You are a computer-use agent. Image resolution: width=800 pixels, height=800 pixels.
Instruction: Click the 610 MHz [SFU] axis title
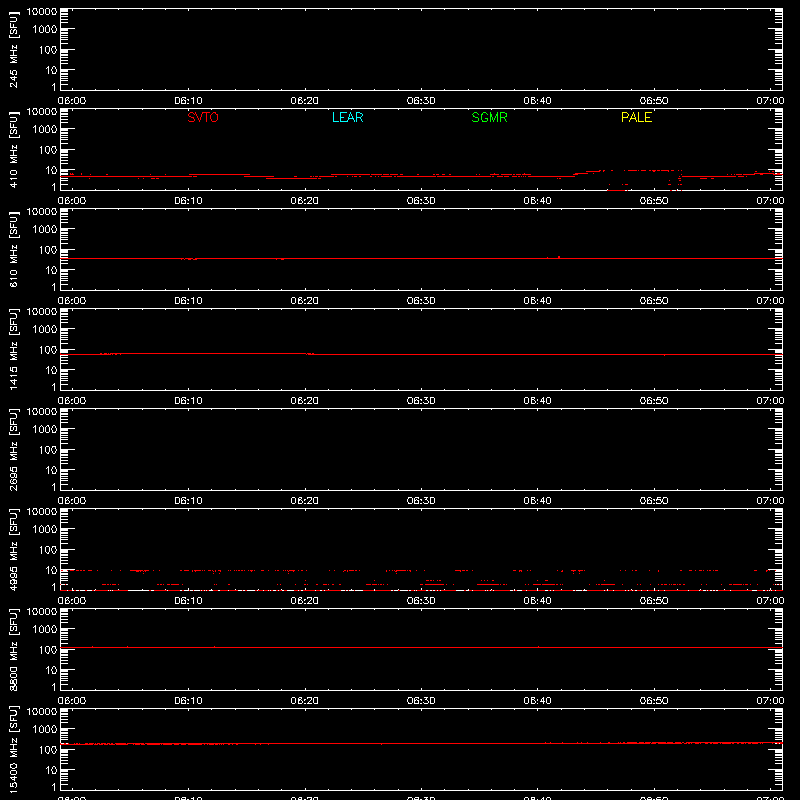click(x=13, y=249)
